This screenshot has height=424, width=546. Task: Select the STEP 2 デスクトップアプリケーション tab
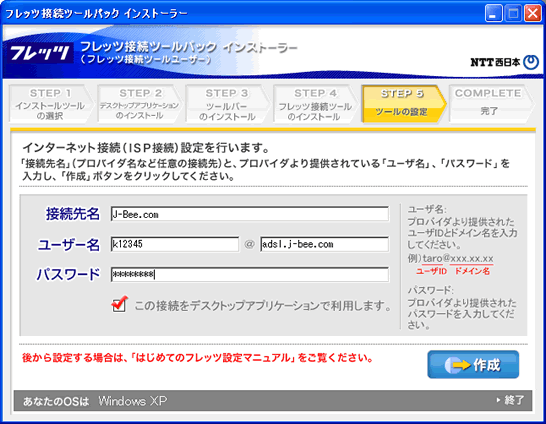tap(139, 104)
